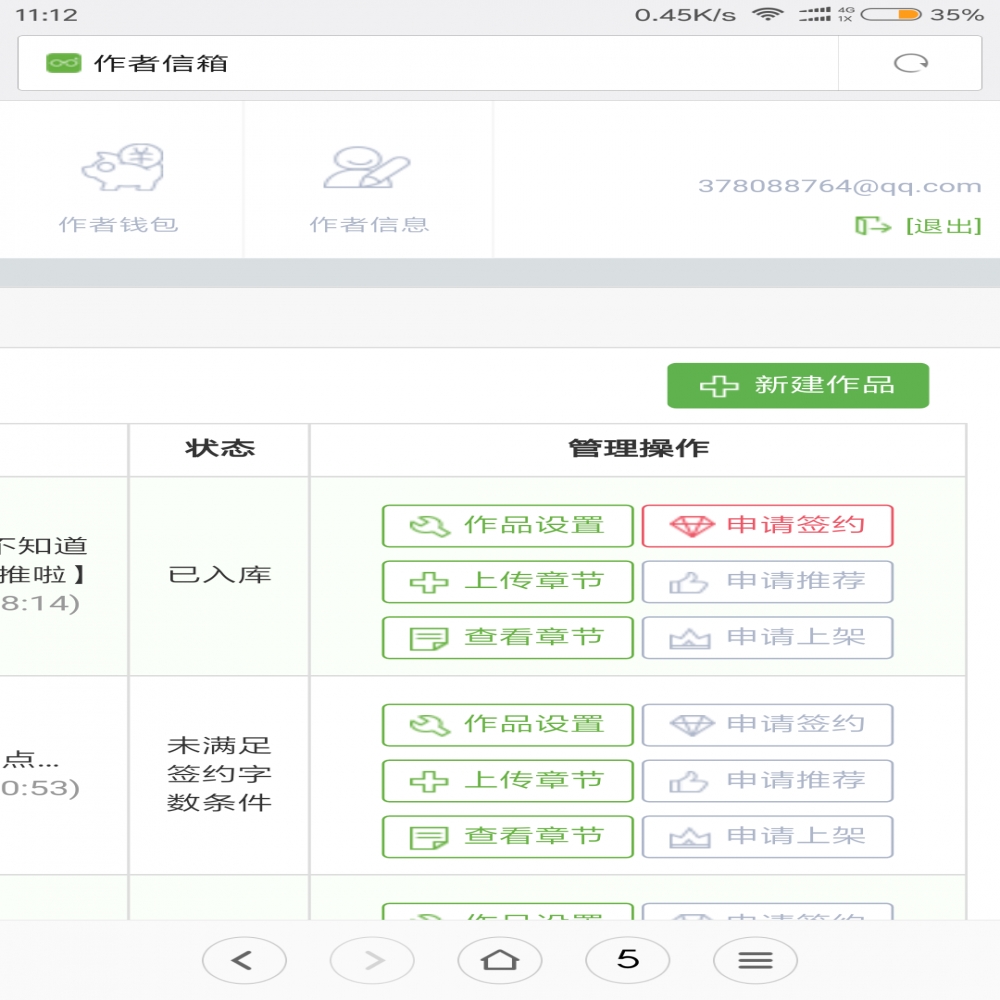The width and height of the screenshot is (1000, 1000).
Task: Click the 新建作品 button
Action: pos(797,385)
